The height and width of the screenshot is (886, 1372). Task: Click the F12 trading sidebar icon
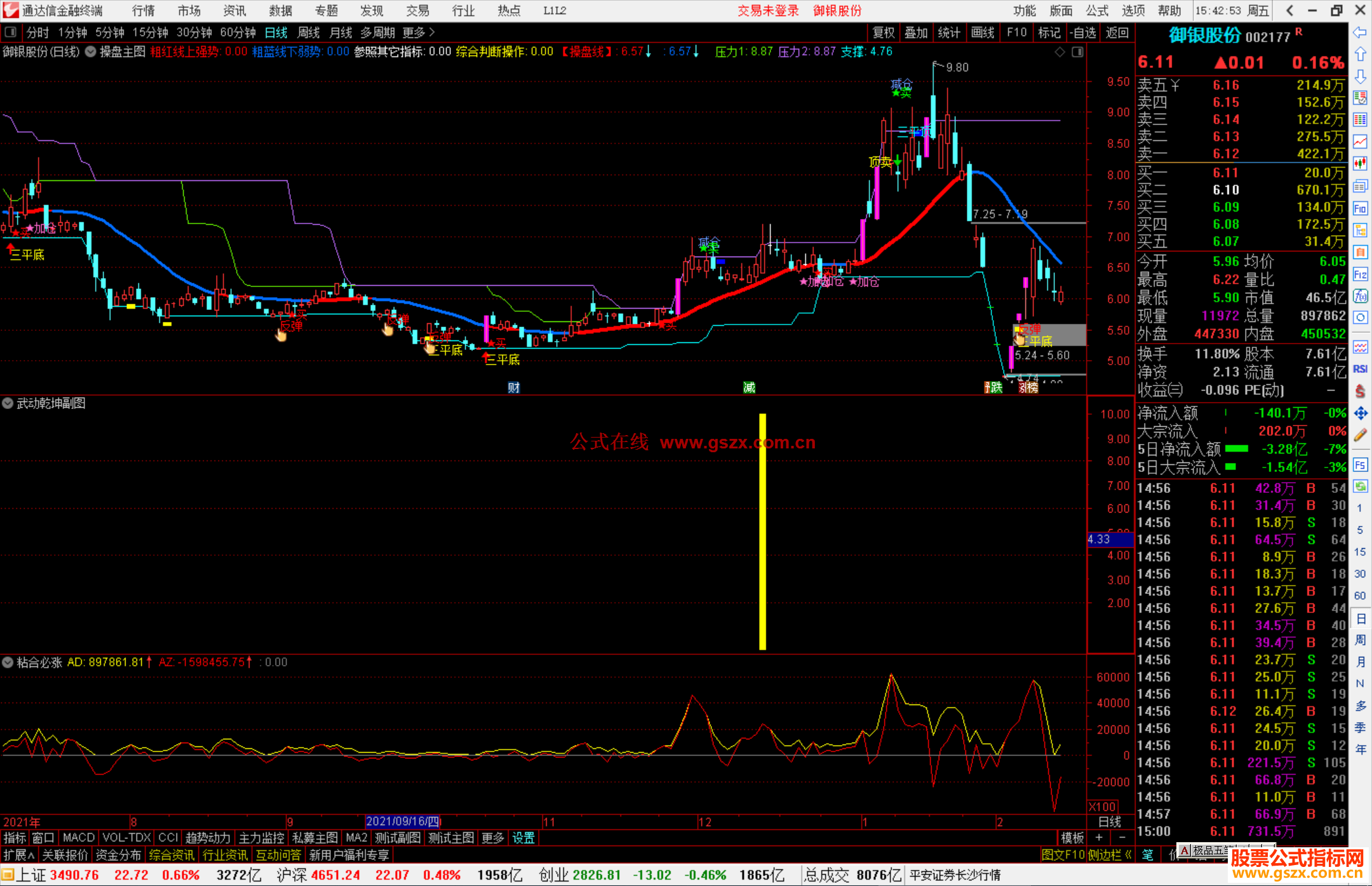click(x=1360, y=274)
